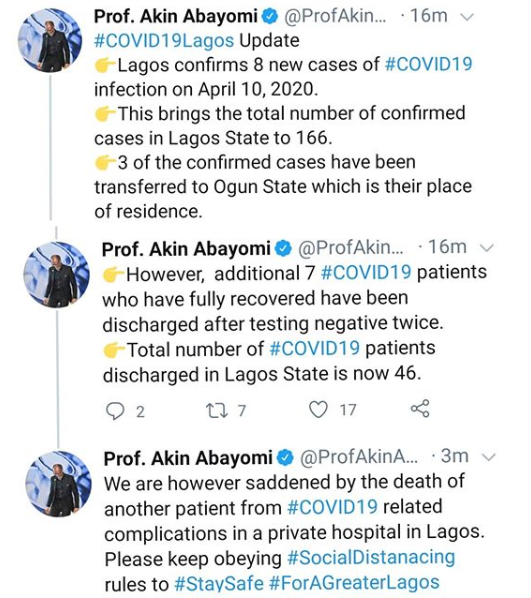Screen dimensions: 531x598
Task: Click verified badge on second tweet
Action: [x=284, y=249]
